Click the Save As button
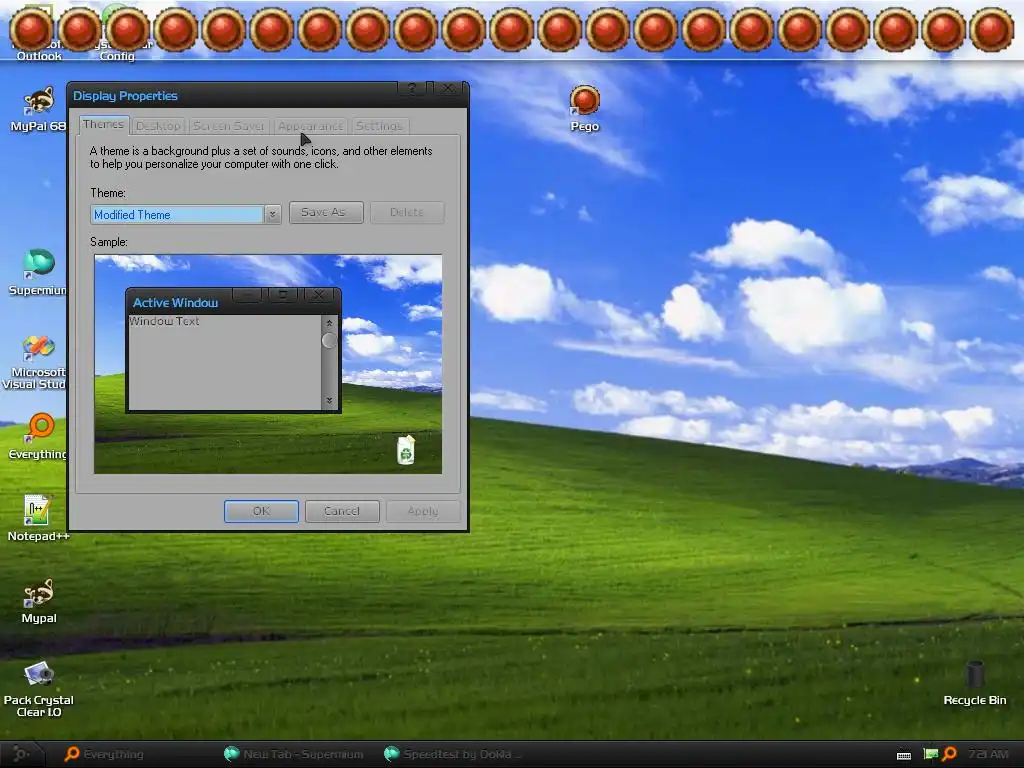Image resolution: width=1024 pixels, height=768 pixels. pyautogui.click(x=326, y=212)
